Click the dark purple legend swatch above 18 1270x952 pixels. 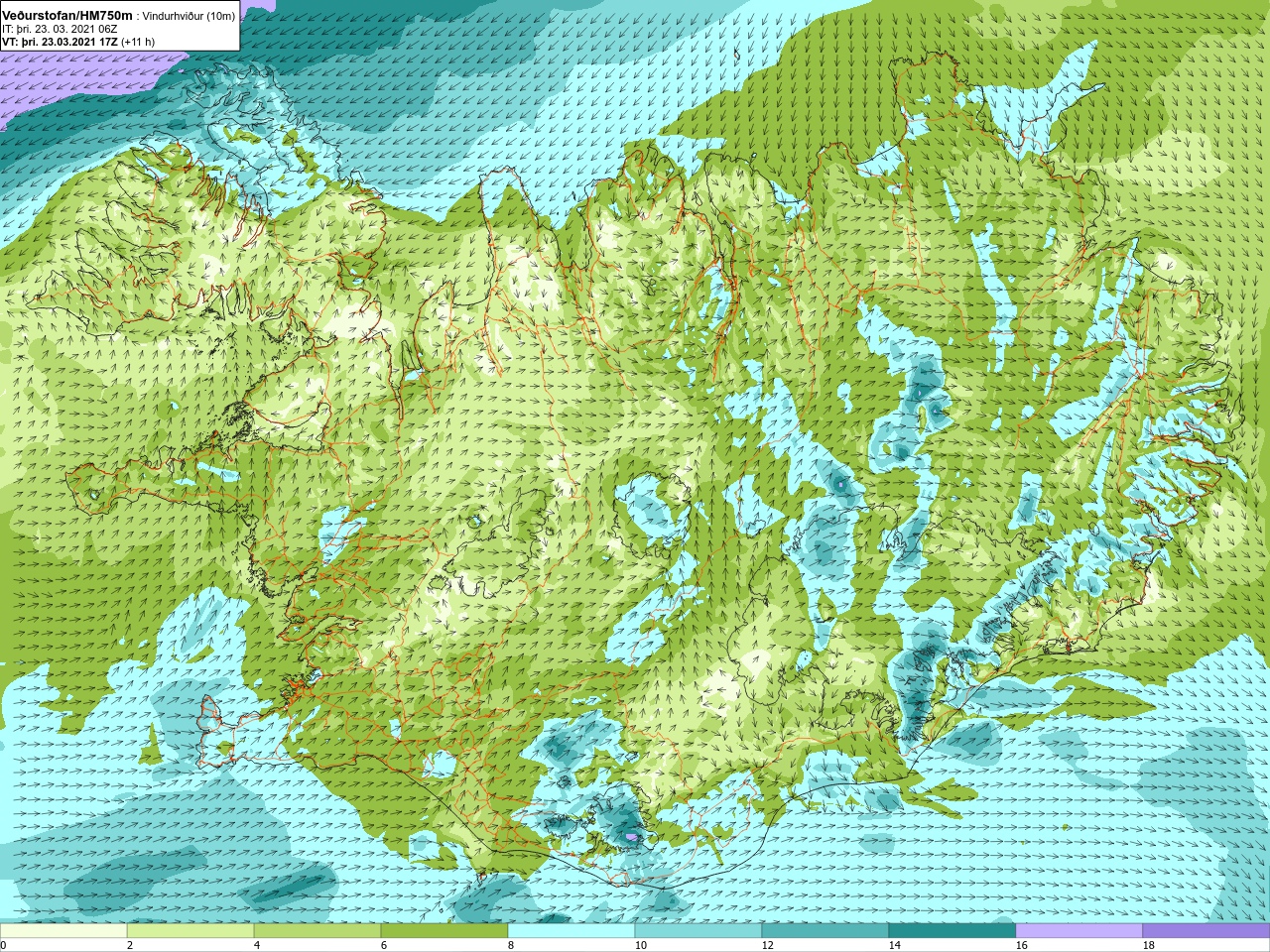coord(1206,931)
